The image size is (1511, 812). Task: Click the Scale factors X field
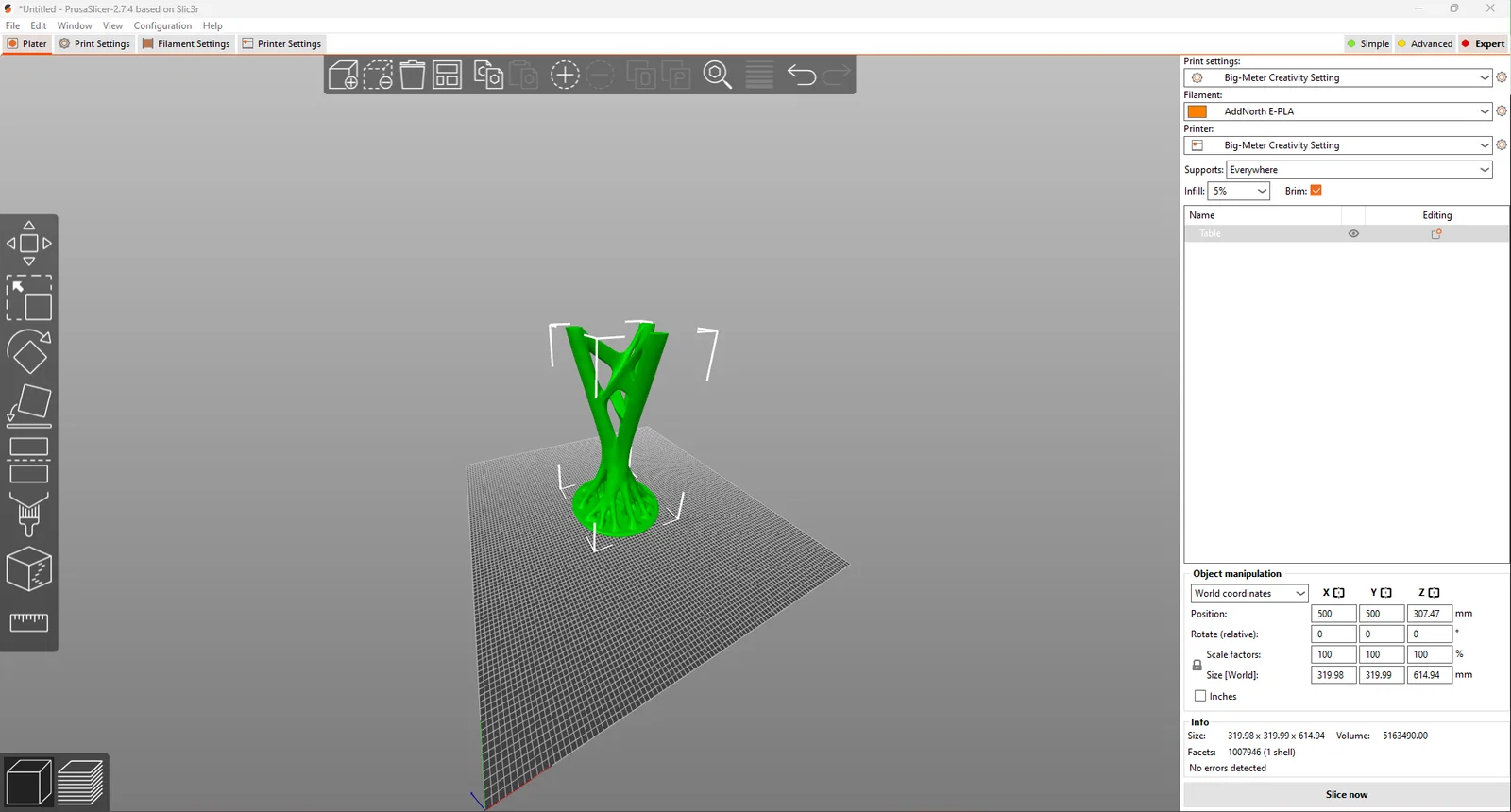1333,654
